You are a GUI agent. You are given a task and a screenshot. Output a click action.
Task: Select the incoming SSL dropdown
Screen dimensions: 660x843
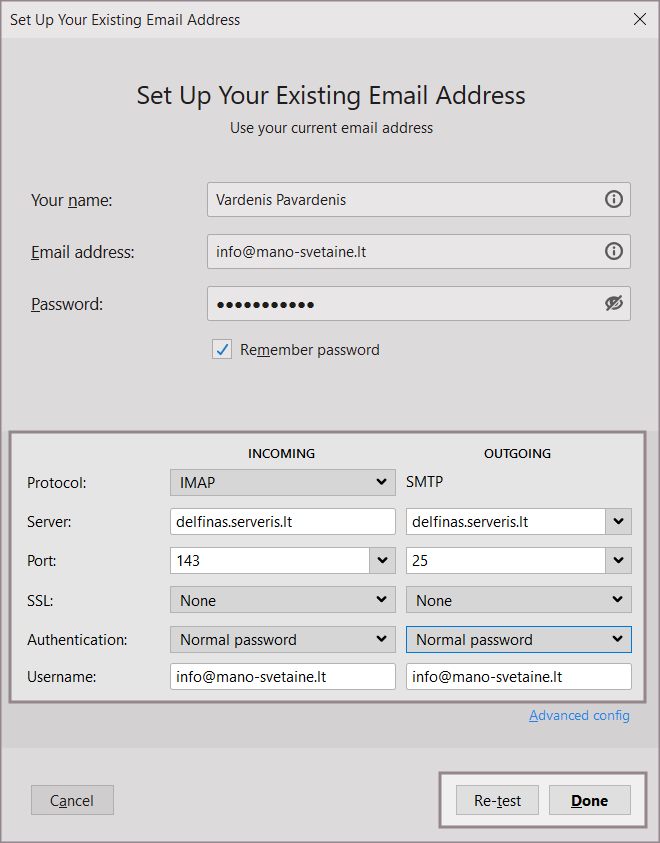282,600
